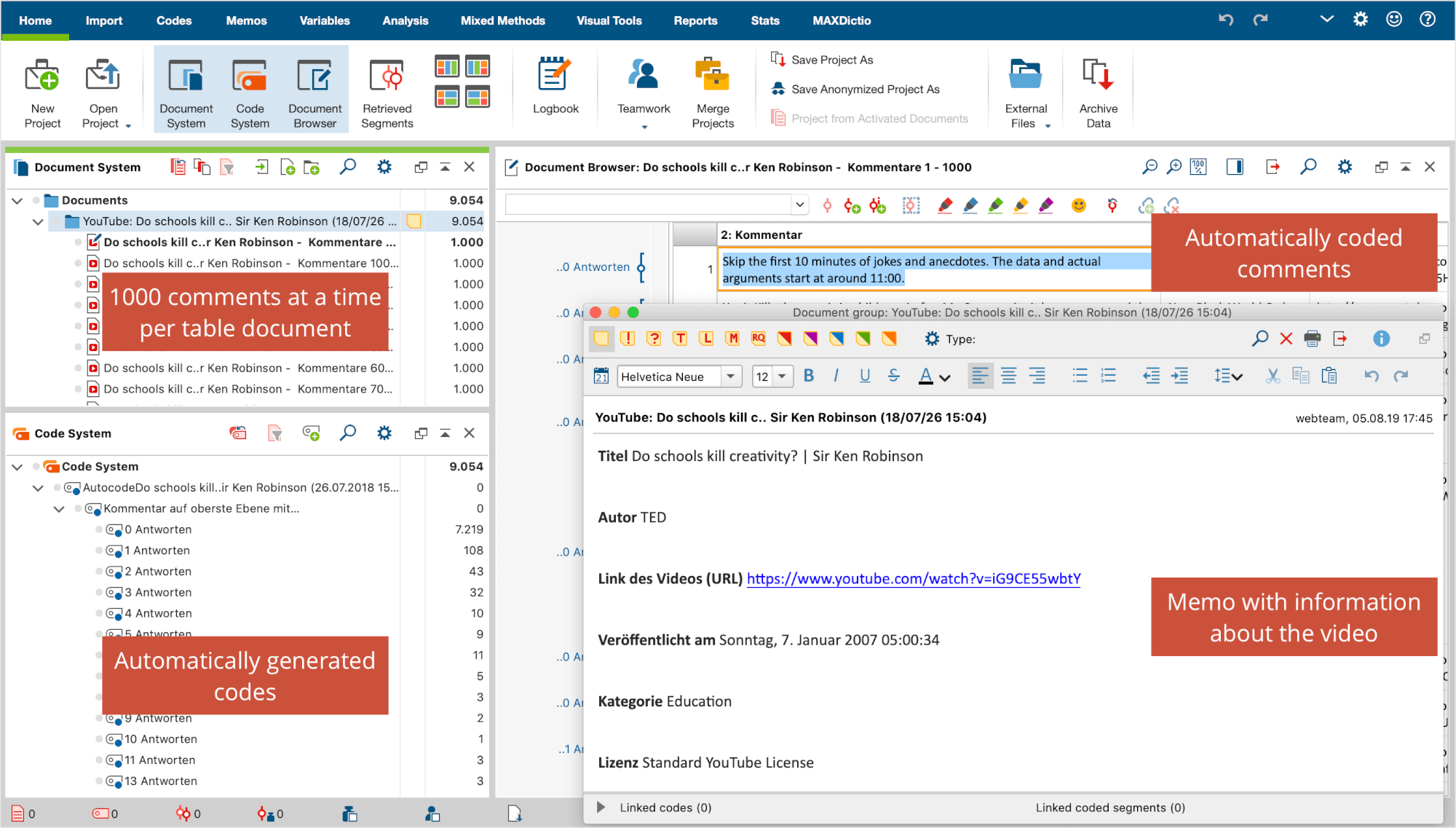This screenshot has height=828, width=1456.
Task: Select the yellow memo type symbol
Action: 601,339
